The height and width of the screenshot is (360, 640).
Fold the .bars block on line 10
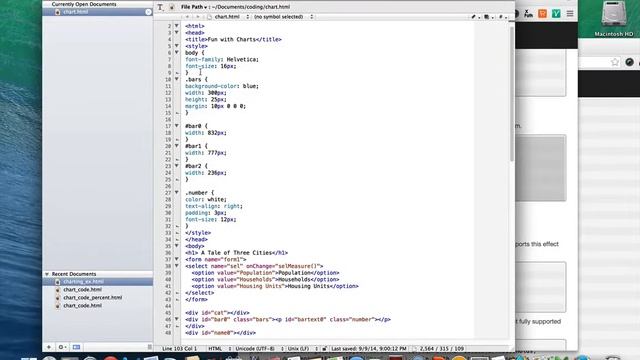click(177, 79)
